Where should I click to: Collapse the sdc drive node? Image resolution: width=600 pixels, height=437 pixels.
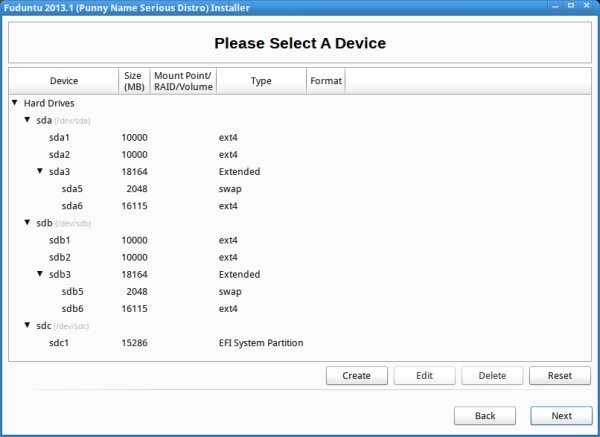coord(27,325)
